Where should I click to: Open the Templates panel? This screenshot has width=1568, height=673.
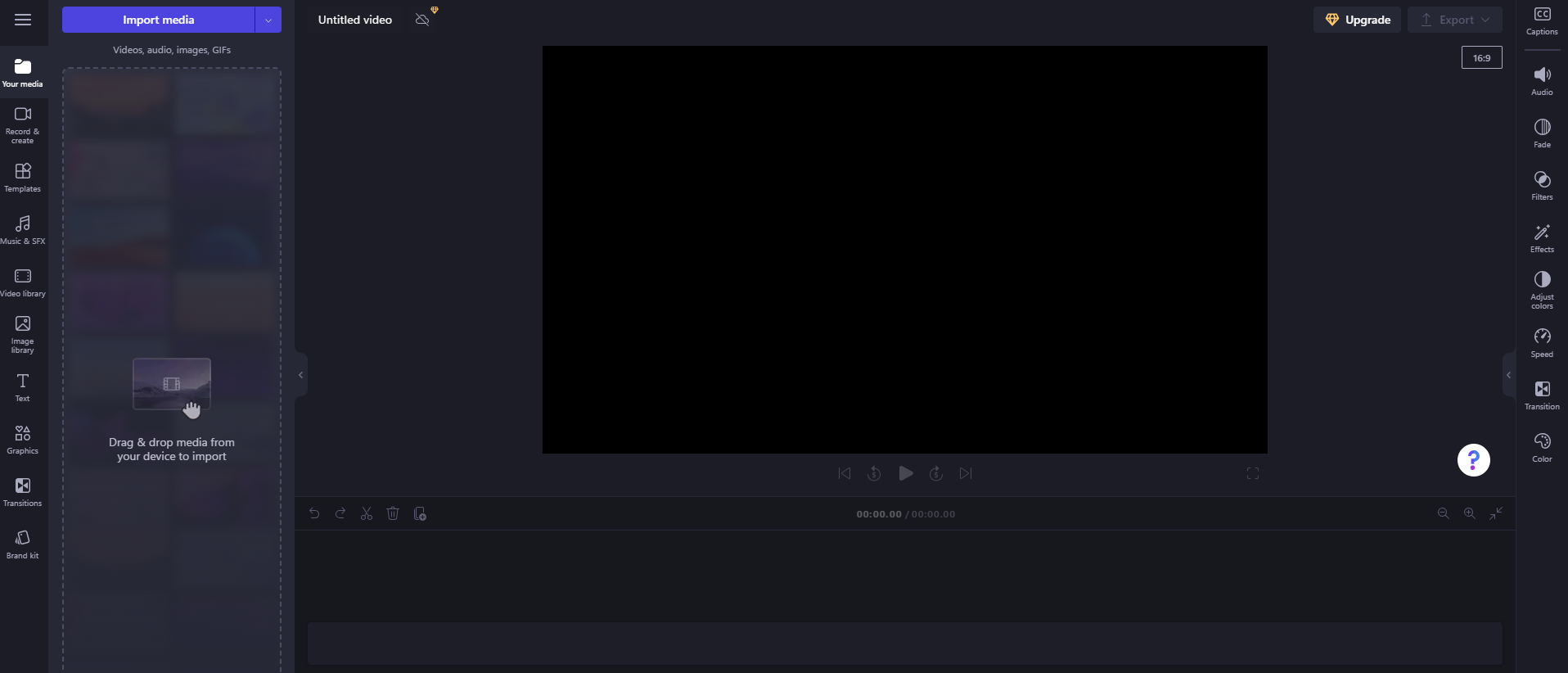pyautogui.click(x=23, y=178)
